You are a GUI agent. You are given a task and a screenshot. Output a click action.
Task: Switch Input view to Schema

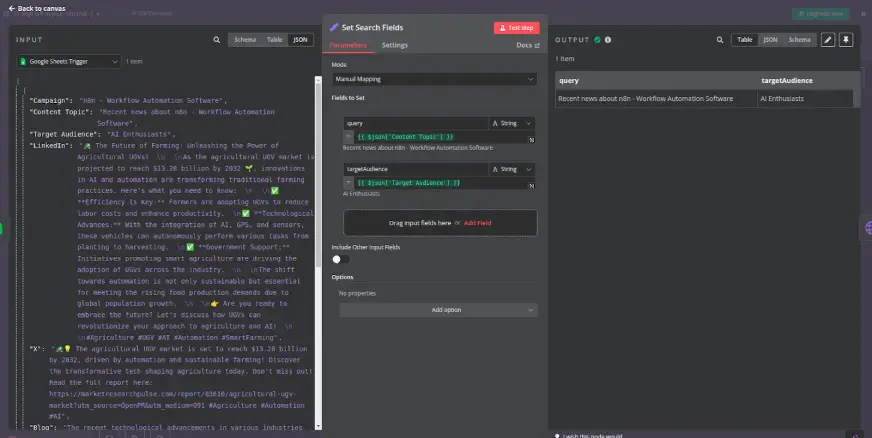tap(245, 40)
